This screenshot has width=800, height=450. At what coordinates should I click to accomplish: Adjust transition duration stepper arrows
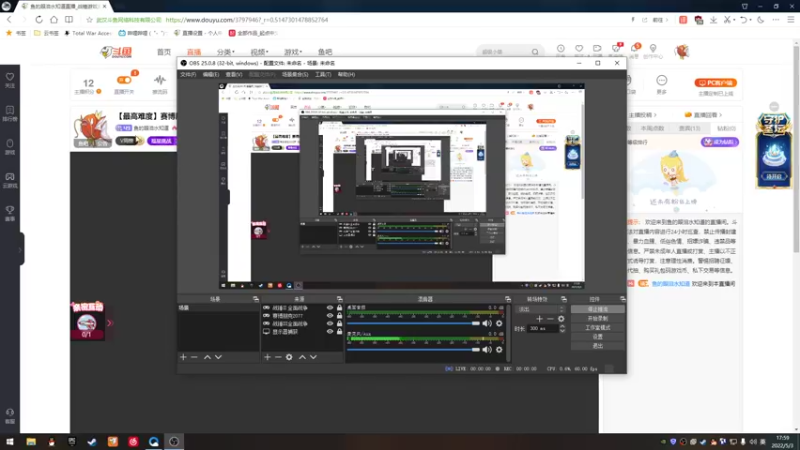(x=562, y=329)
